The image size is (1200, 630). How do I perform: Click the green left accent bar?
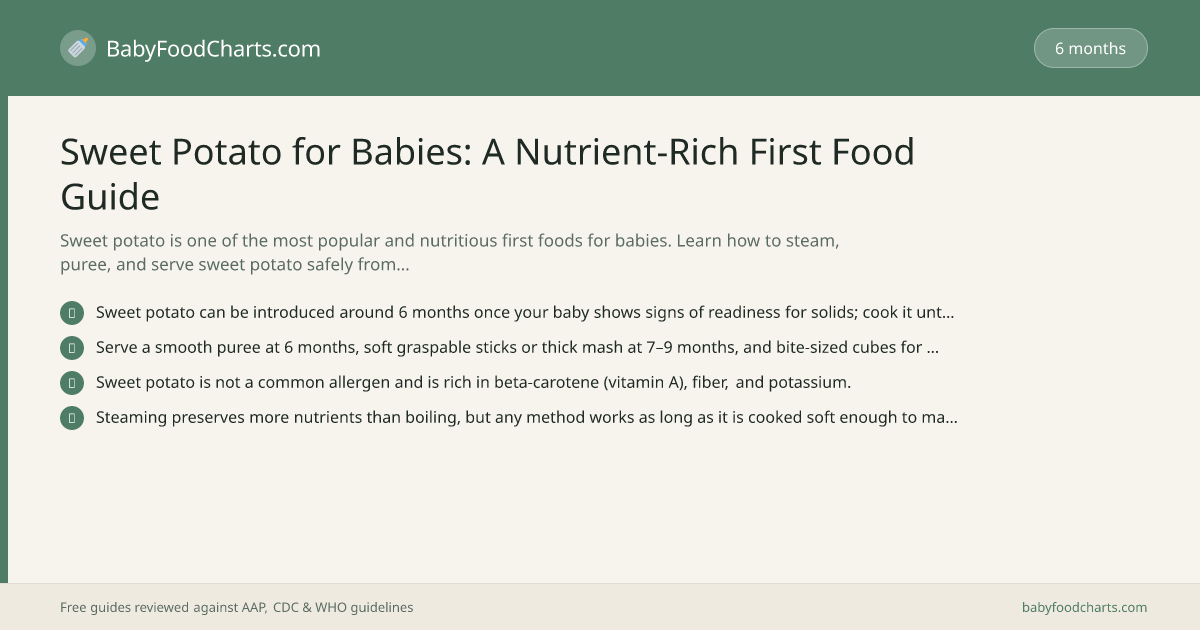tap(4, 339)
